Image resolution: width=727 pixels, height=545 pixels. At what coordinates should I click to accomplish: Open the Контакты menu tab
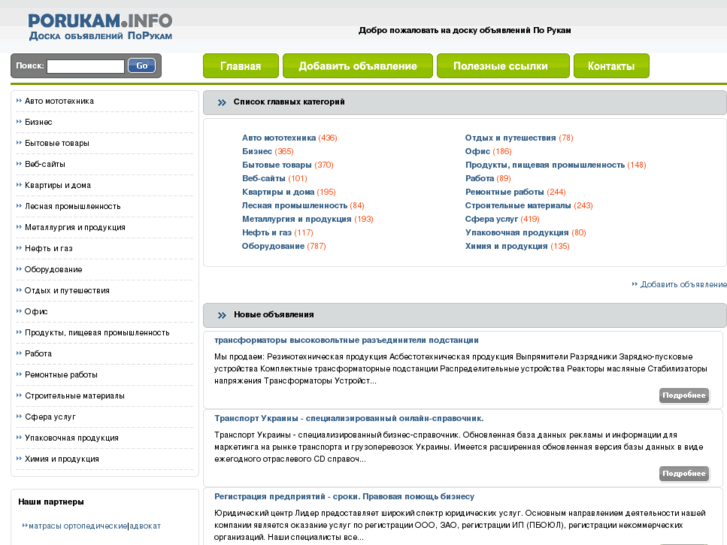click(x=611, y=66)
